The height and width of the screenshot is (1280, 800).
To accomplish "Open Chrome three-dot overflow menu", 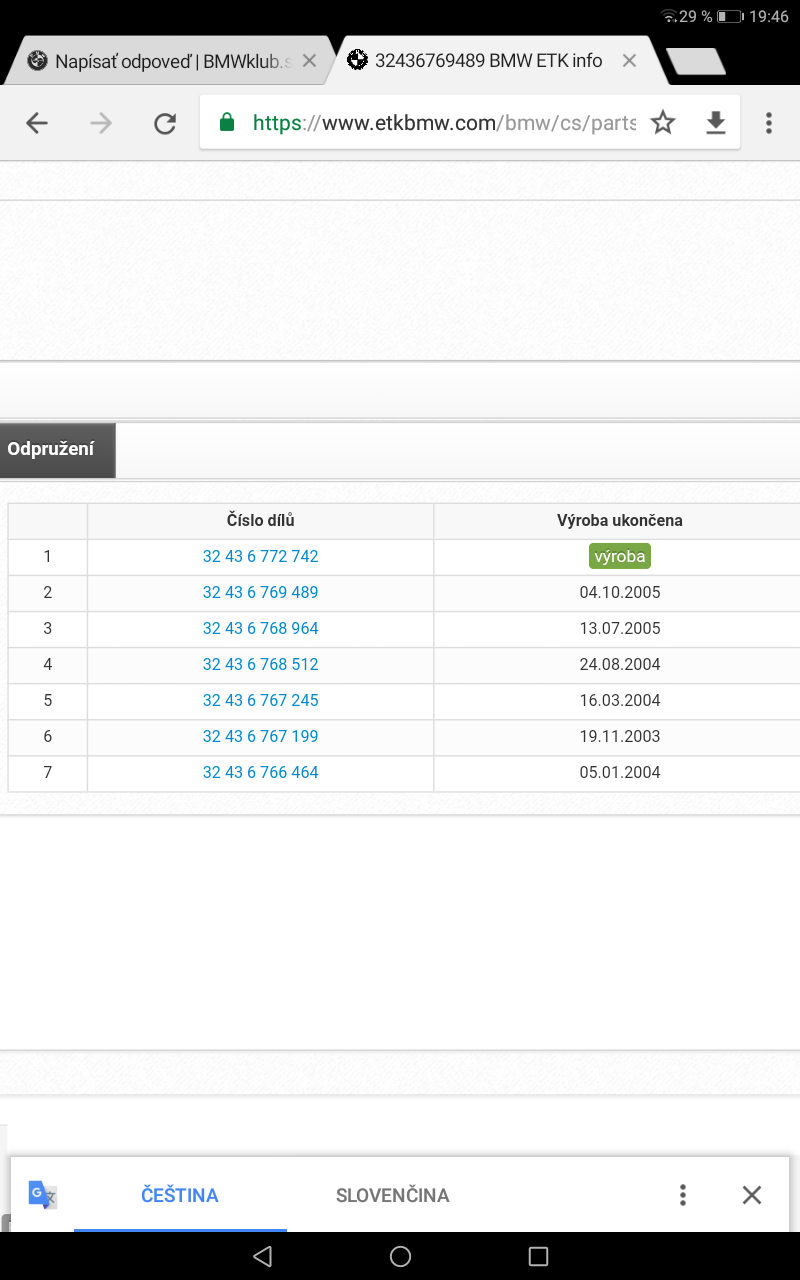I will (768, 123).
